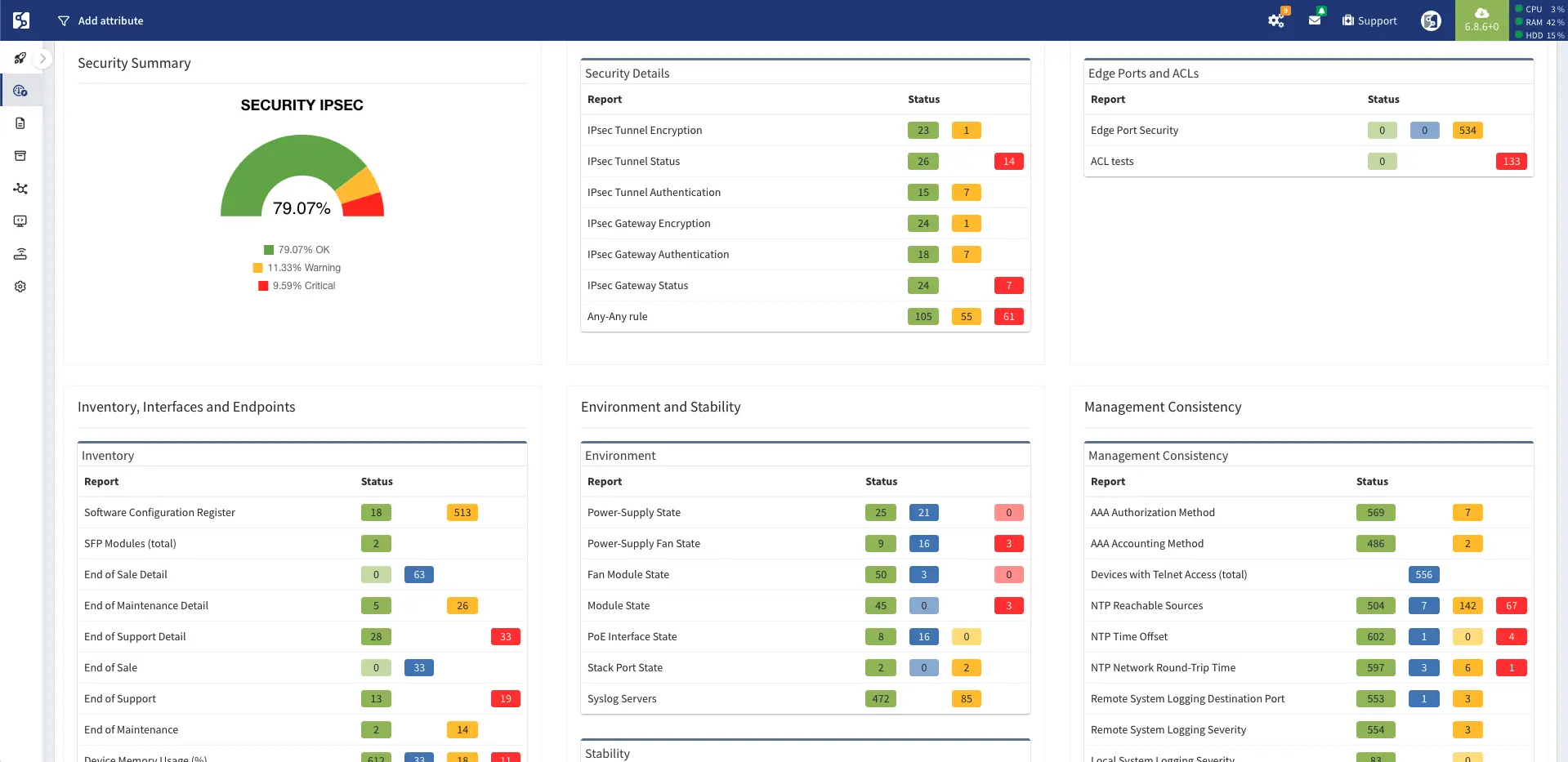Click the logo icon in the top-left corner
1568x762 pixels.
point(21,20)
